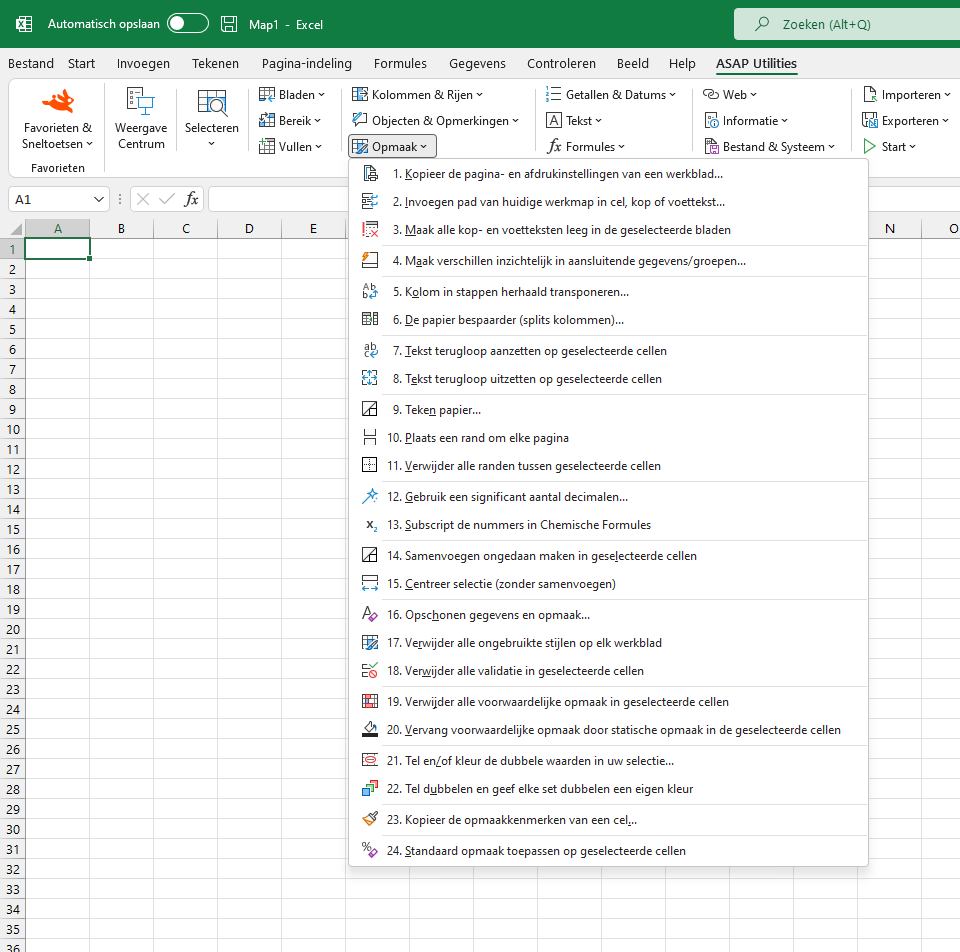Open the Bereik dropdown
The height and width of the screenshot is (952, 960).
[290, 121]
